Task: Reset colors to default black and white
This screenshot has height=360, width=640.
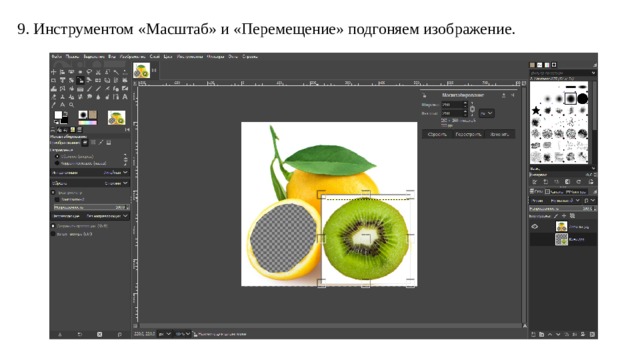Action: [x=56, y=122]
